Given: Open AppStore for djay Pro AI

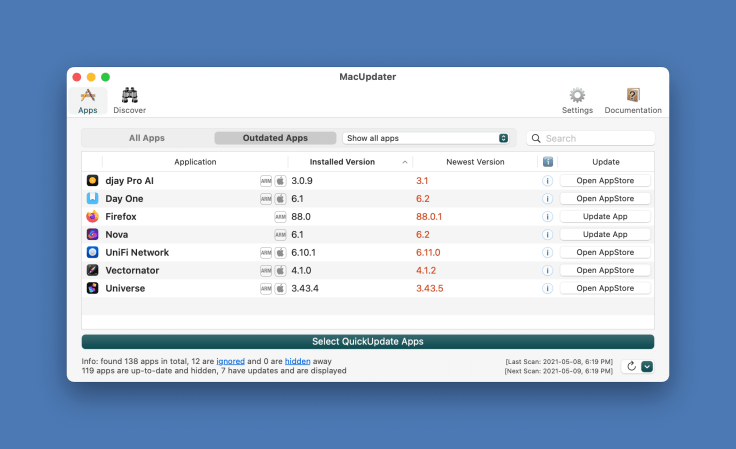Looking at the screenshot, I should pyautogui.click(x=605, y=181).
